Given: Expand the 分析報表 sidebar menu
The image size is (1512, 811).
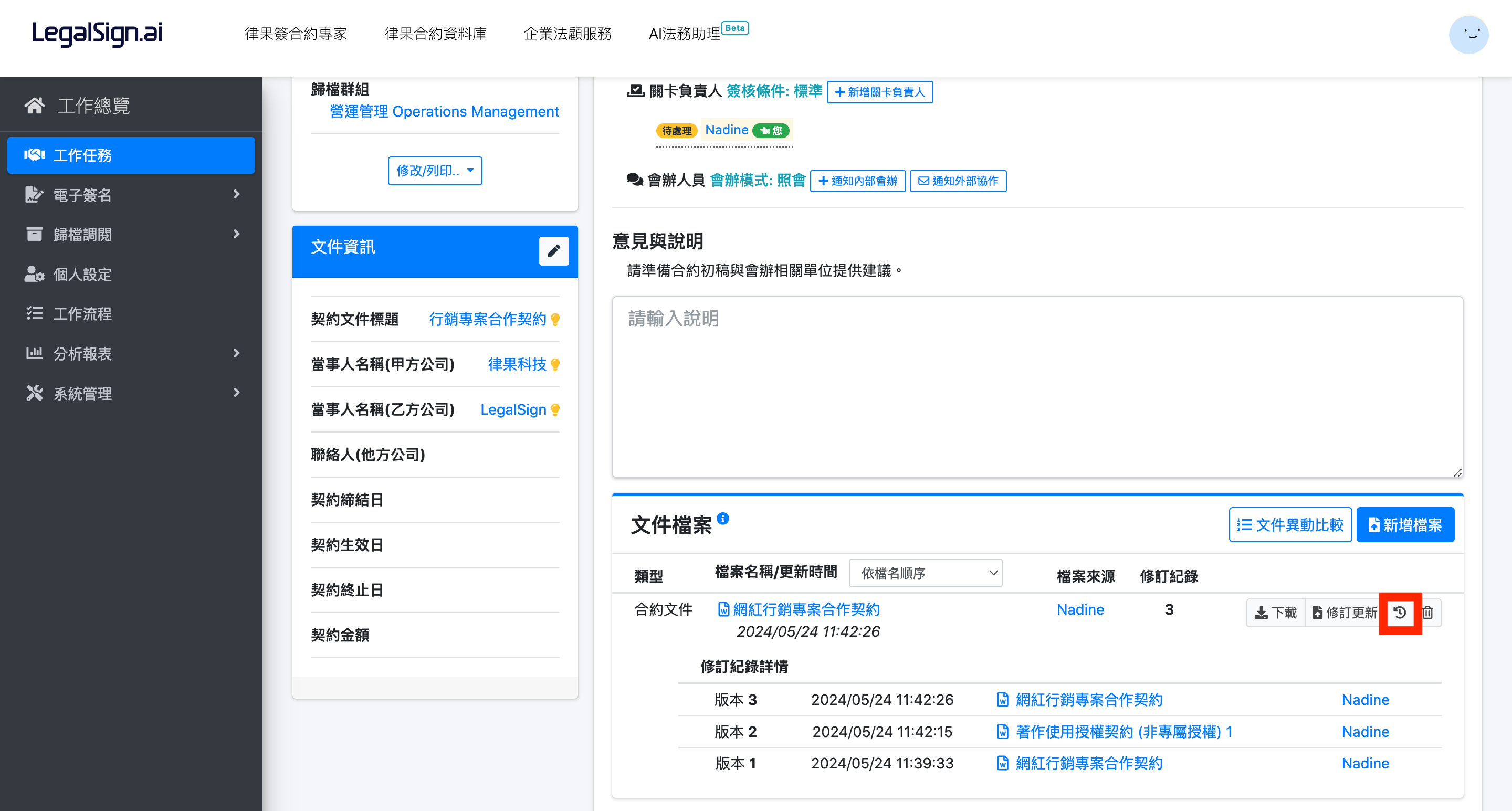Looking at the screenshot, I should (x=131, y=354).
